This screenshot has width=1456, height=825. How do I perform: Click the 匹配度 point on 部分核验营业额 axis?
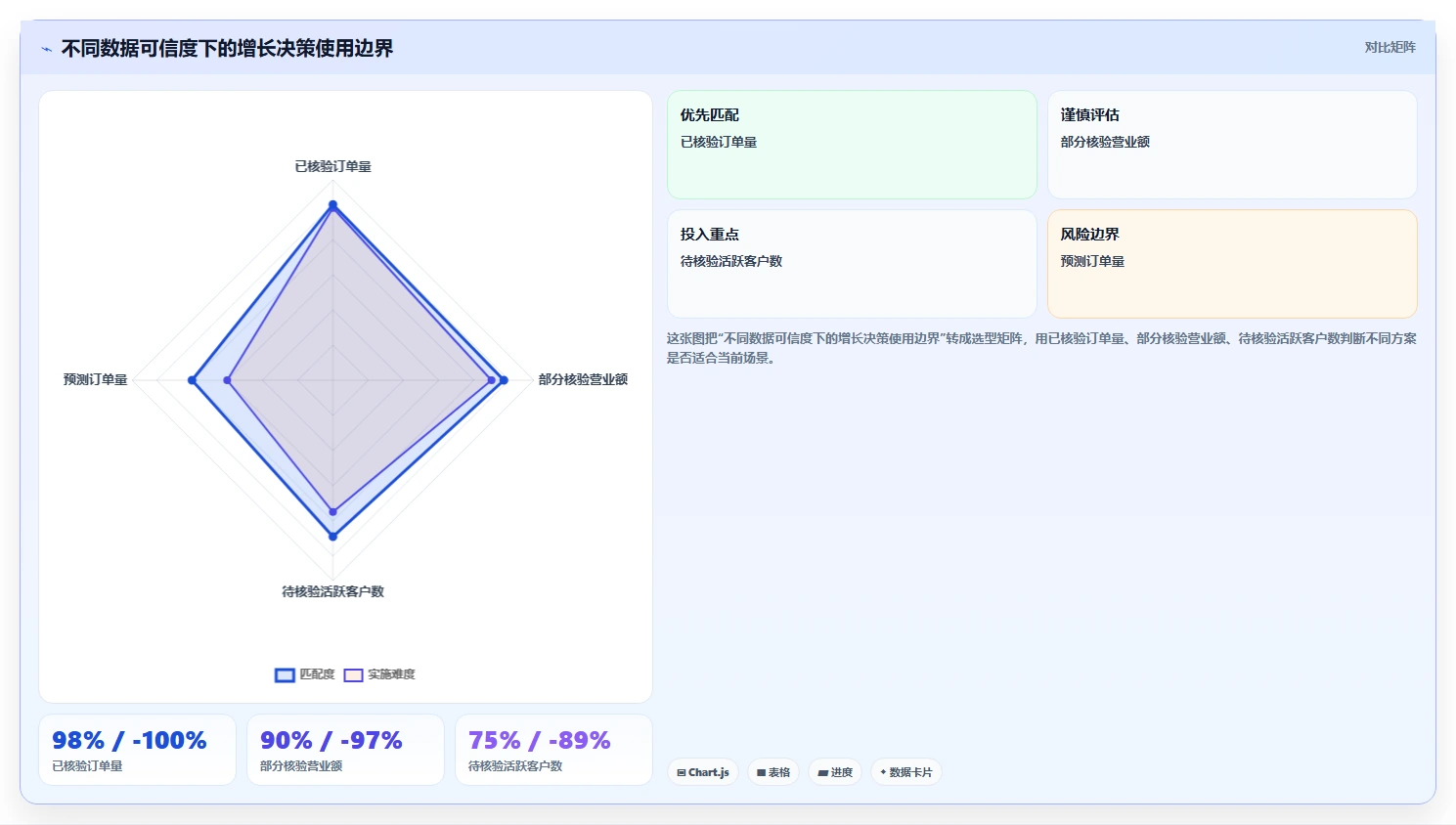pos(504,380)
